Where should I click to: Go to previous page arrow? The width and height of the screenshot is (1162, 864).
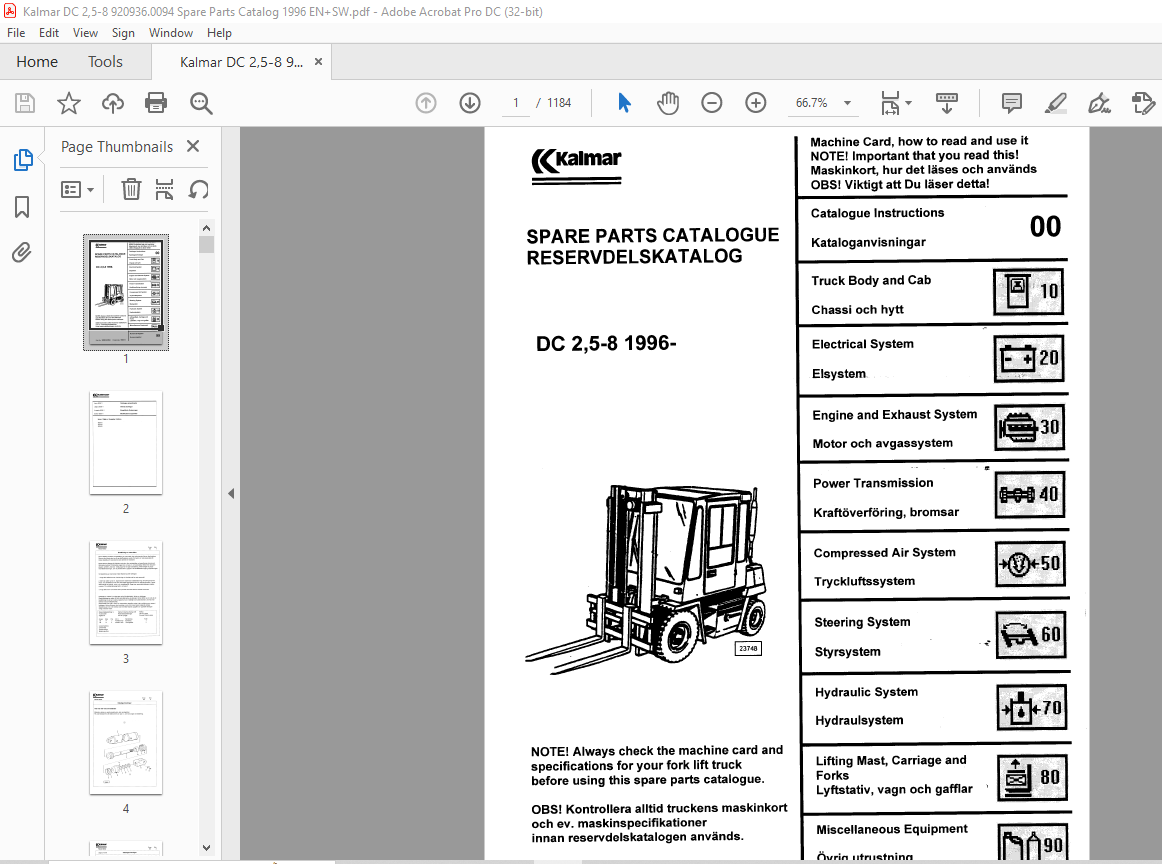click(426, 103)
